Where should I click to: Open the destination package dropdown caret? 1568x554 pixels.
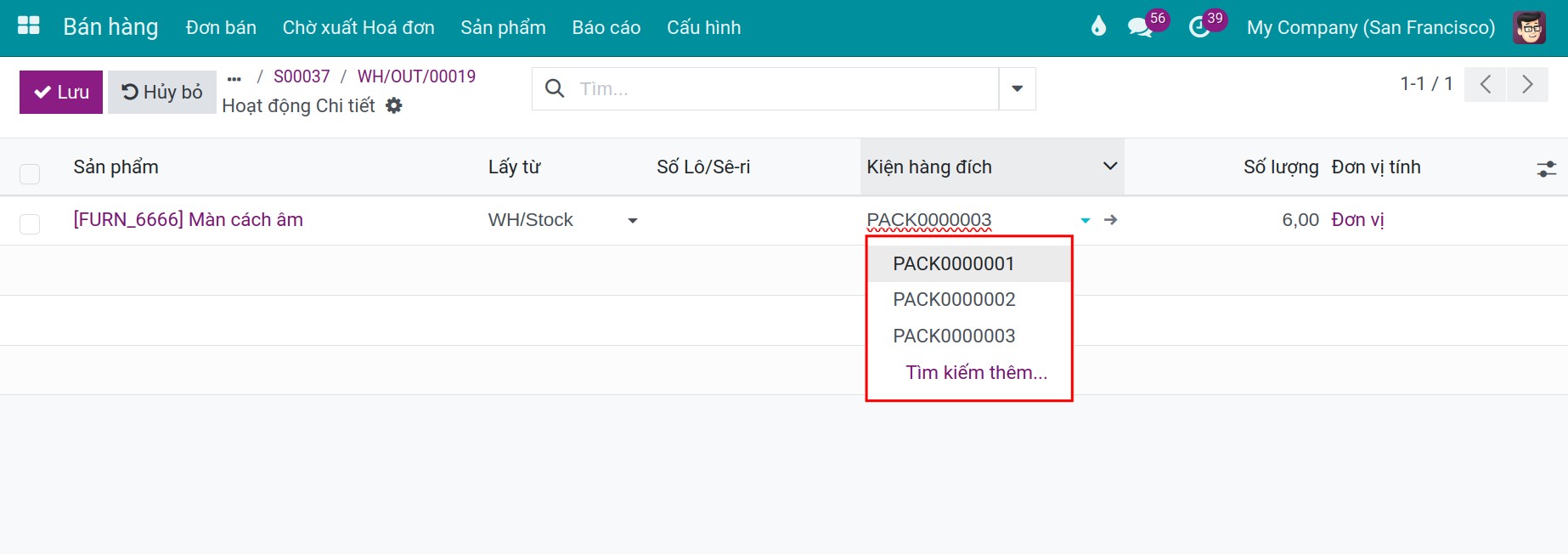coord(1085,220)
